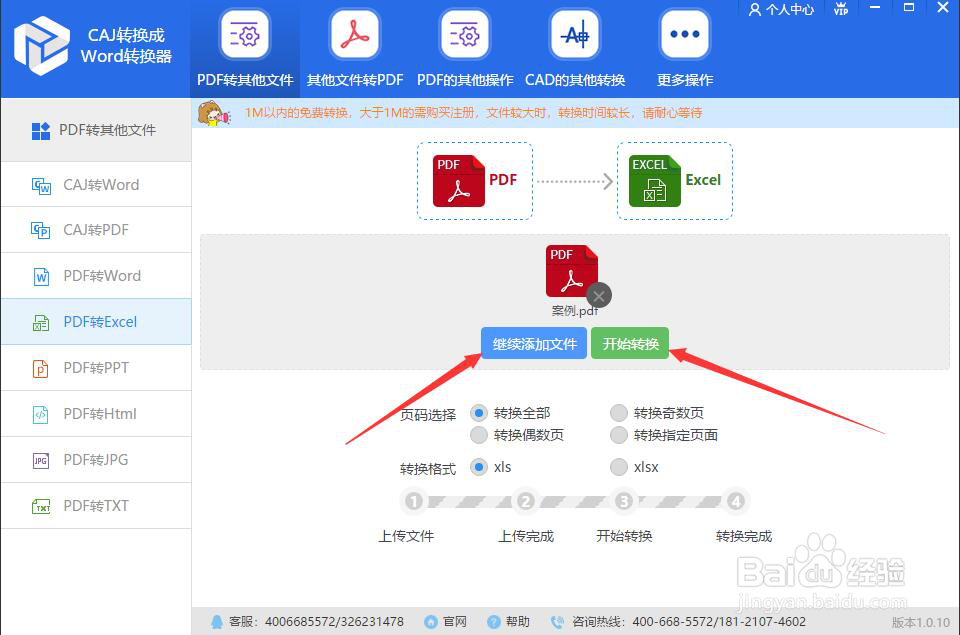Image resolution: width=960 pixels, height=635 pixels.
Task: Select PDF转Html in sidebar
Action: (x=96, y=413)
